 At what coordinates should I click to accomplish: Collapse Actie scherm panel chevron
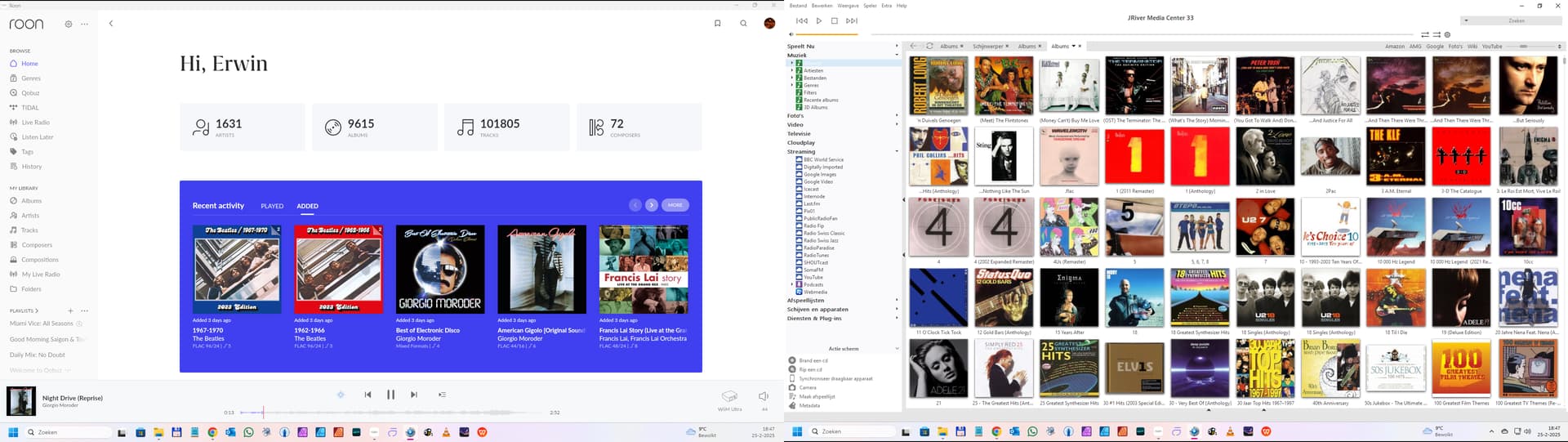pyautogui.click(x=897, y=349)
